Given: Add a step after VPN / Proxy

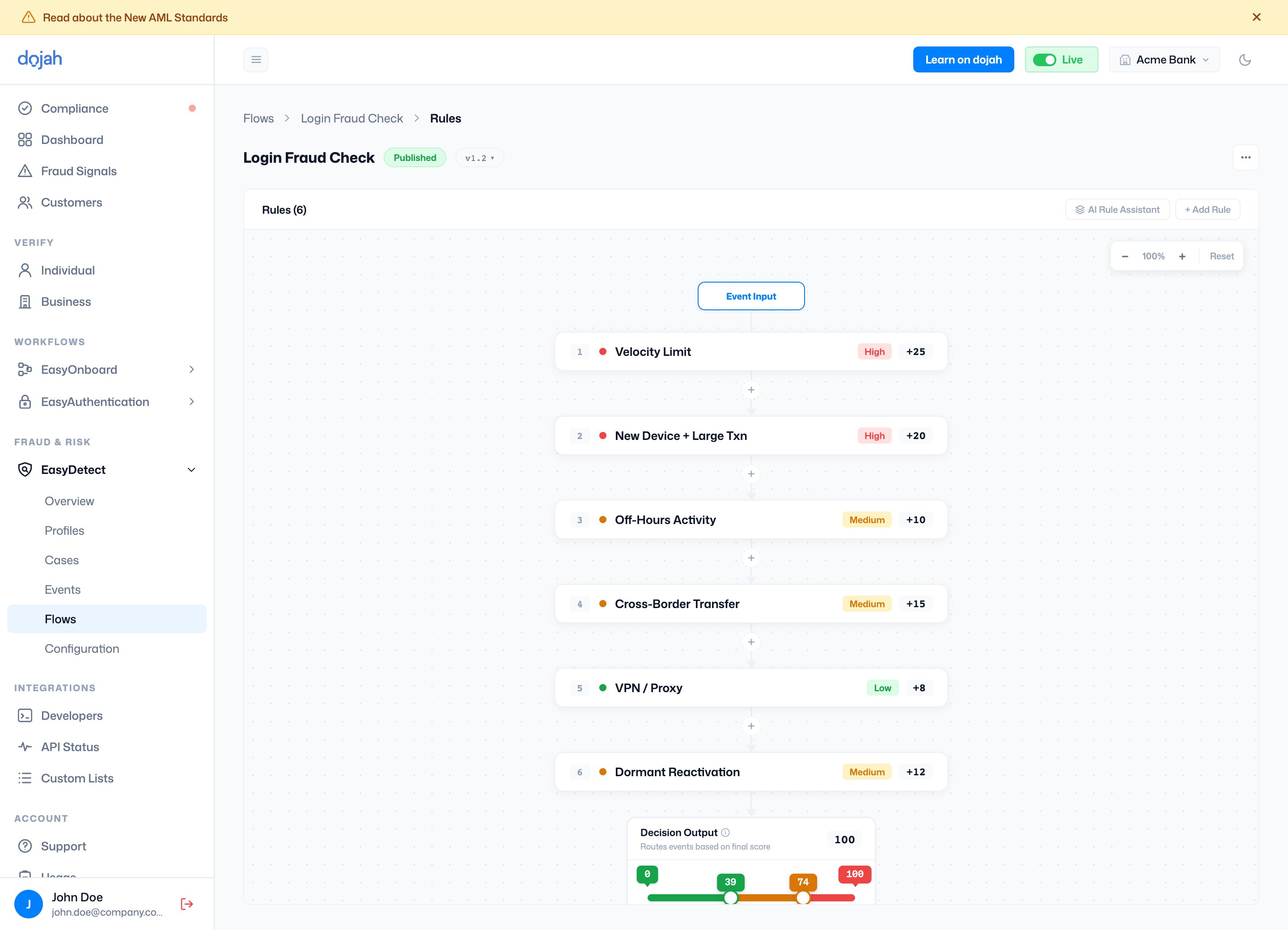Looking at the screenshot, I should point(751,726).
